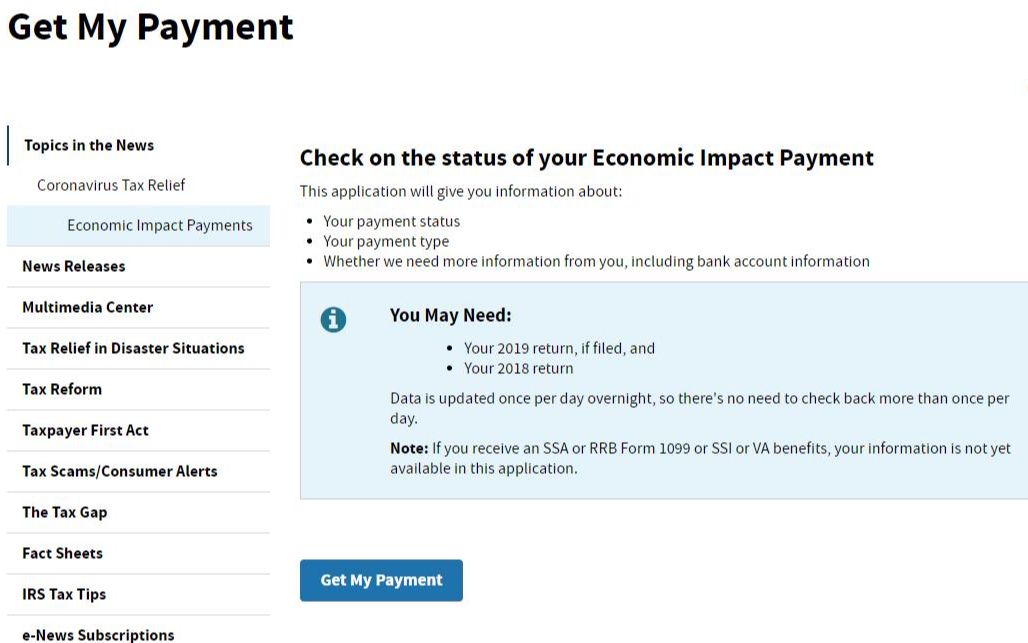Select IRS Tax Tips link
This screenshot has height=643, width=1028.
tap(64, 594)
